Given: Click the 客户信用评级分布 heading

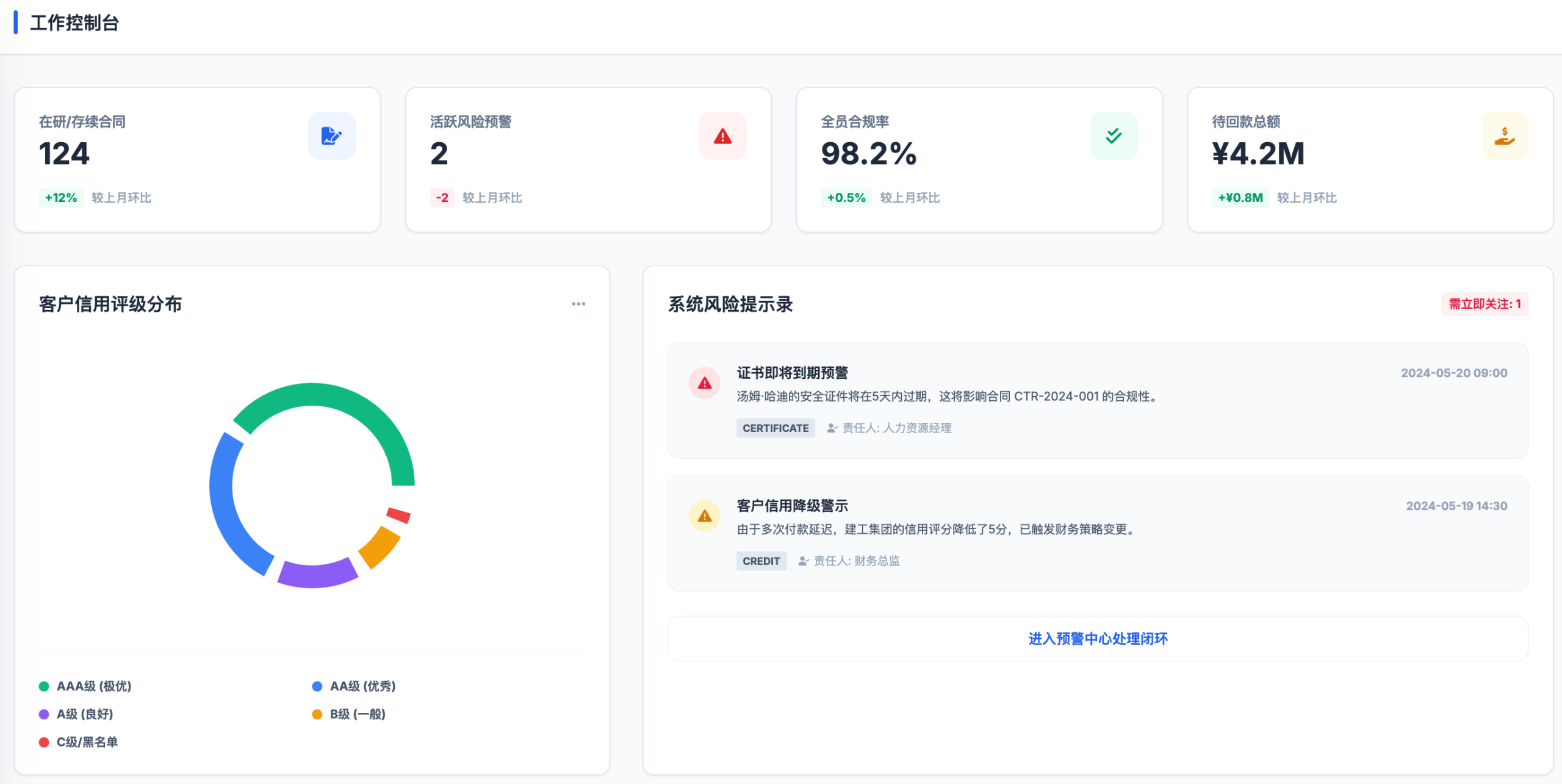Looking at the screenshot, I should point(110,304).
